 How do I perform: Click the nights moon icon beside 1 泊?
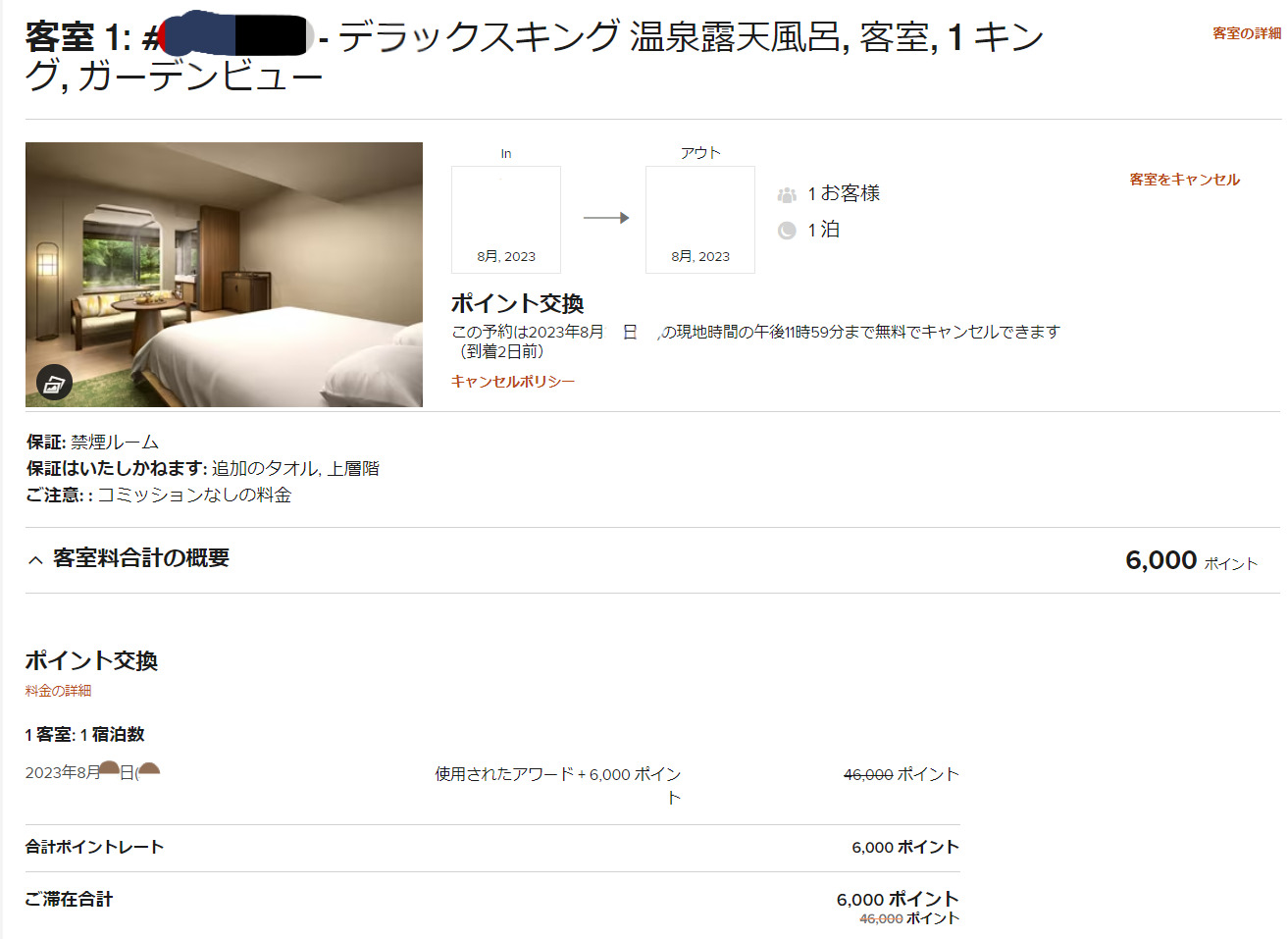(787, 231)
